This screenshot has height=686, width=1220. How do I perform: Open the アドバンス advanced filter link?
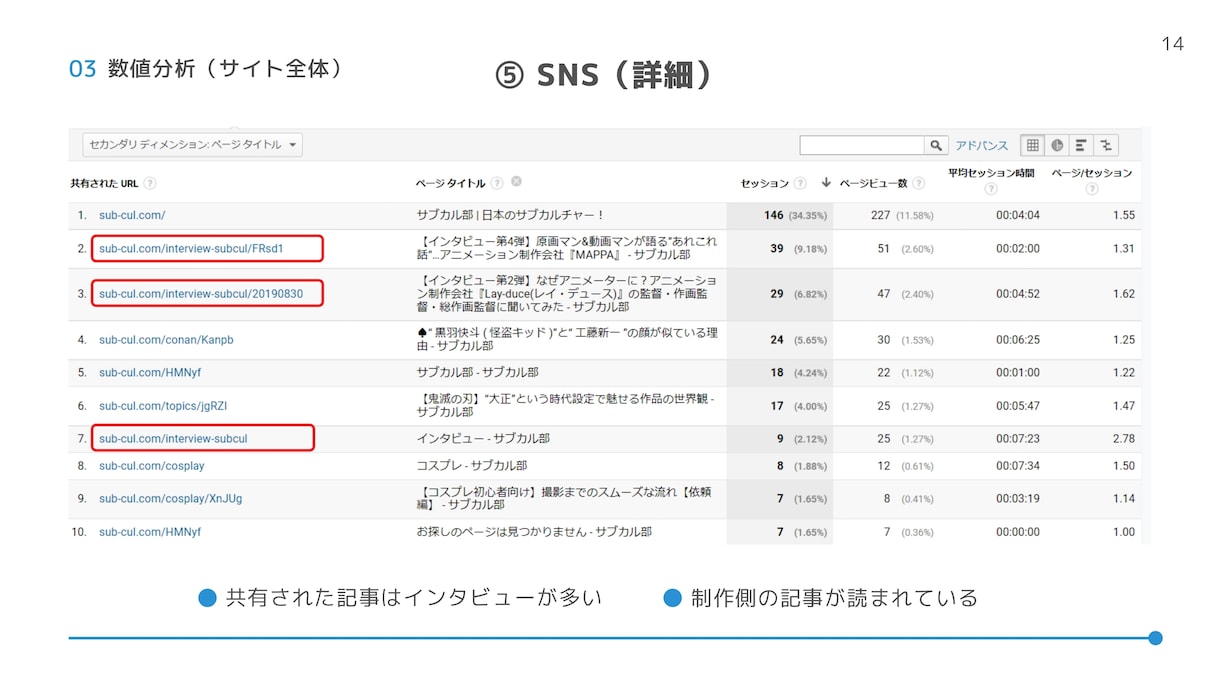(x=982, y=146)
